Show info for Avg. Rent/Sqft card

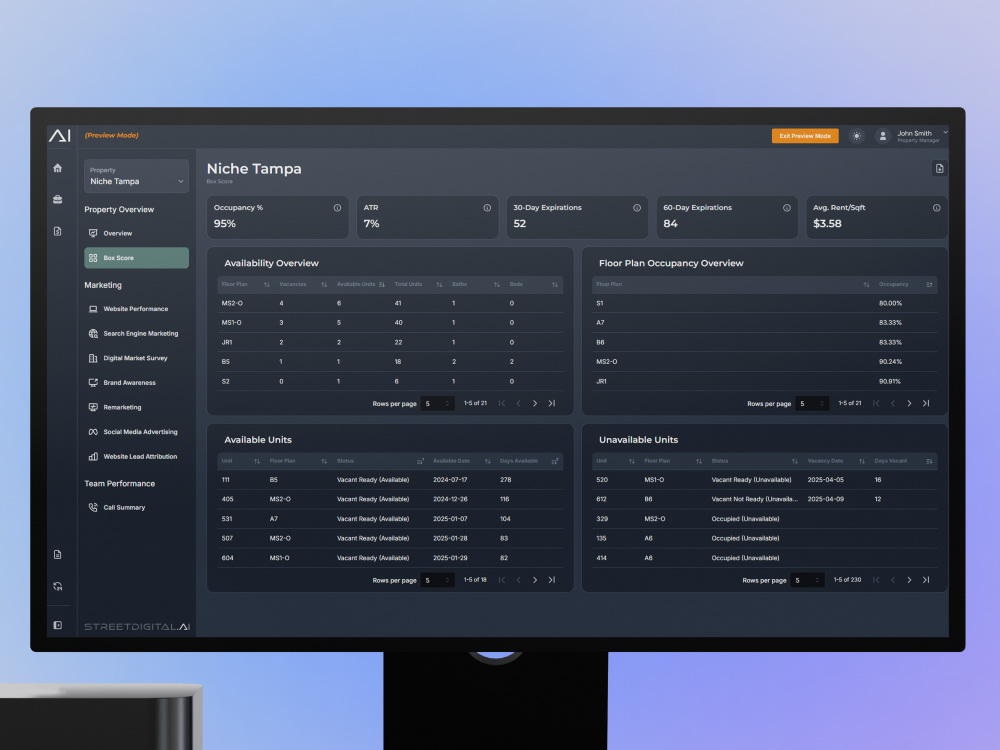936,208
